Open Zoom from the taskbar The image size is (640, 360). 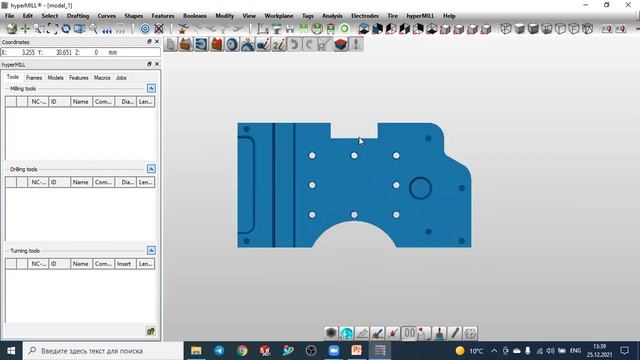coord(334,351)
